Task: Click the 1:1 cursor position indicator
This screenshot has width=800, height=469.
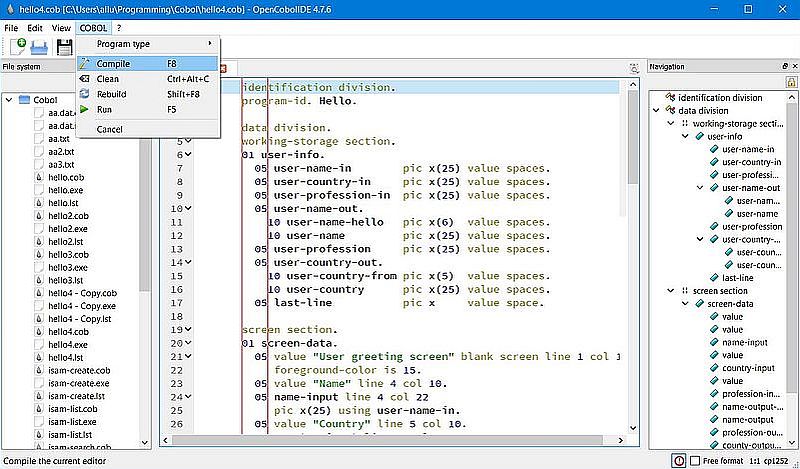Action: point(757,461)
